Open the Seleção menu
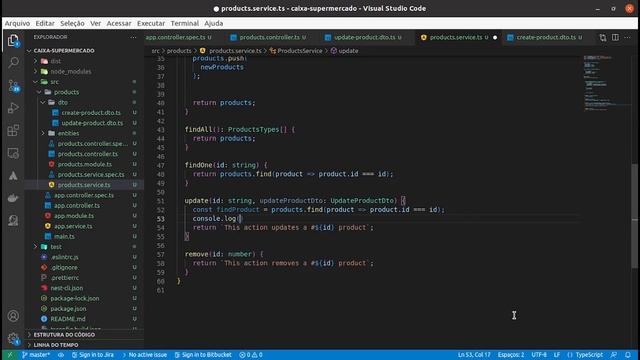This screenshot has height=360, width=640. click(72, 23)
